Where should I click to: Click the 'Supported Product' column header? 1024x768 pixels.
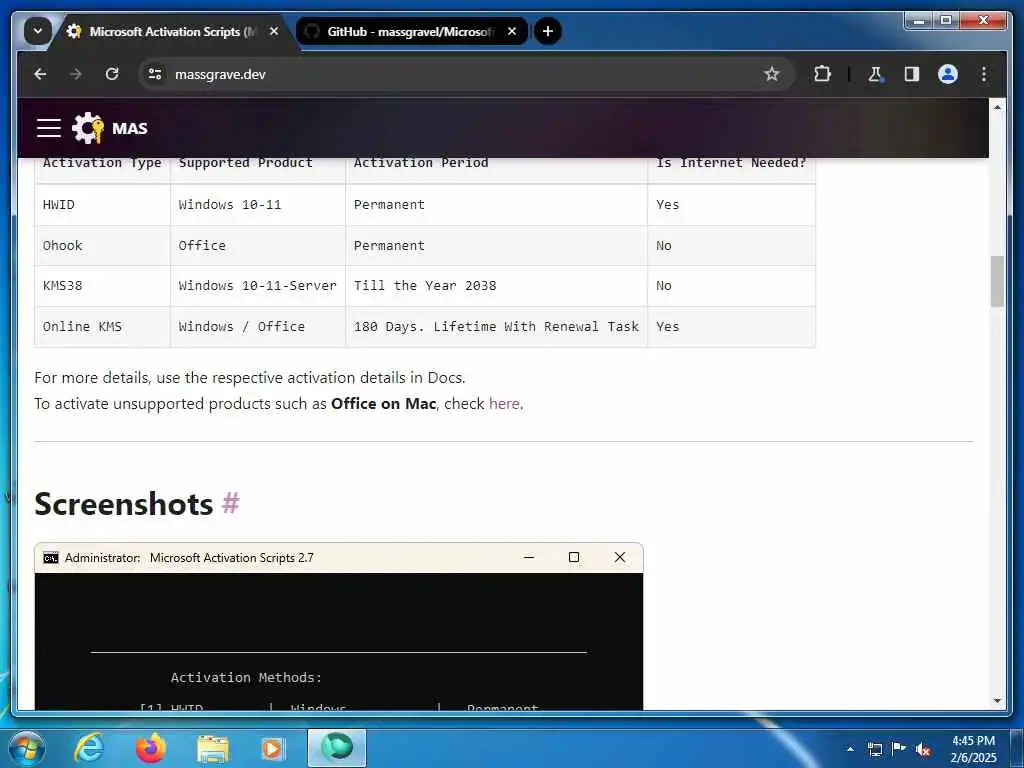[246, 163]
